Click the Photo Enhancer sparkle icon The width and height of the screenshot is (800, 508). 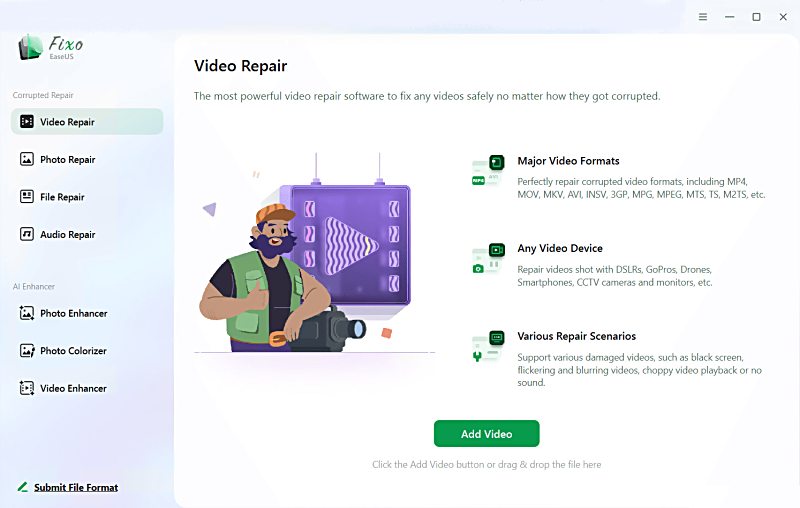pyautogui.click(x=27, y=313)
